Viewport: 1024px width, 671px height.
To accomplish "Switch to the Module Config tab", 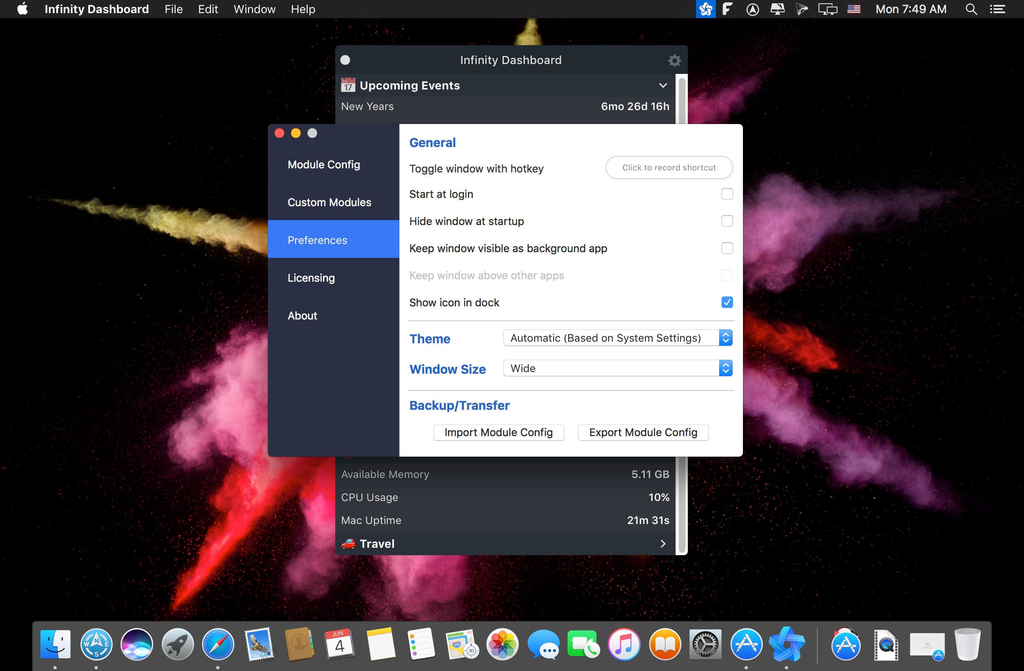I will point(323,165).
